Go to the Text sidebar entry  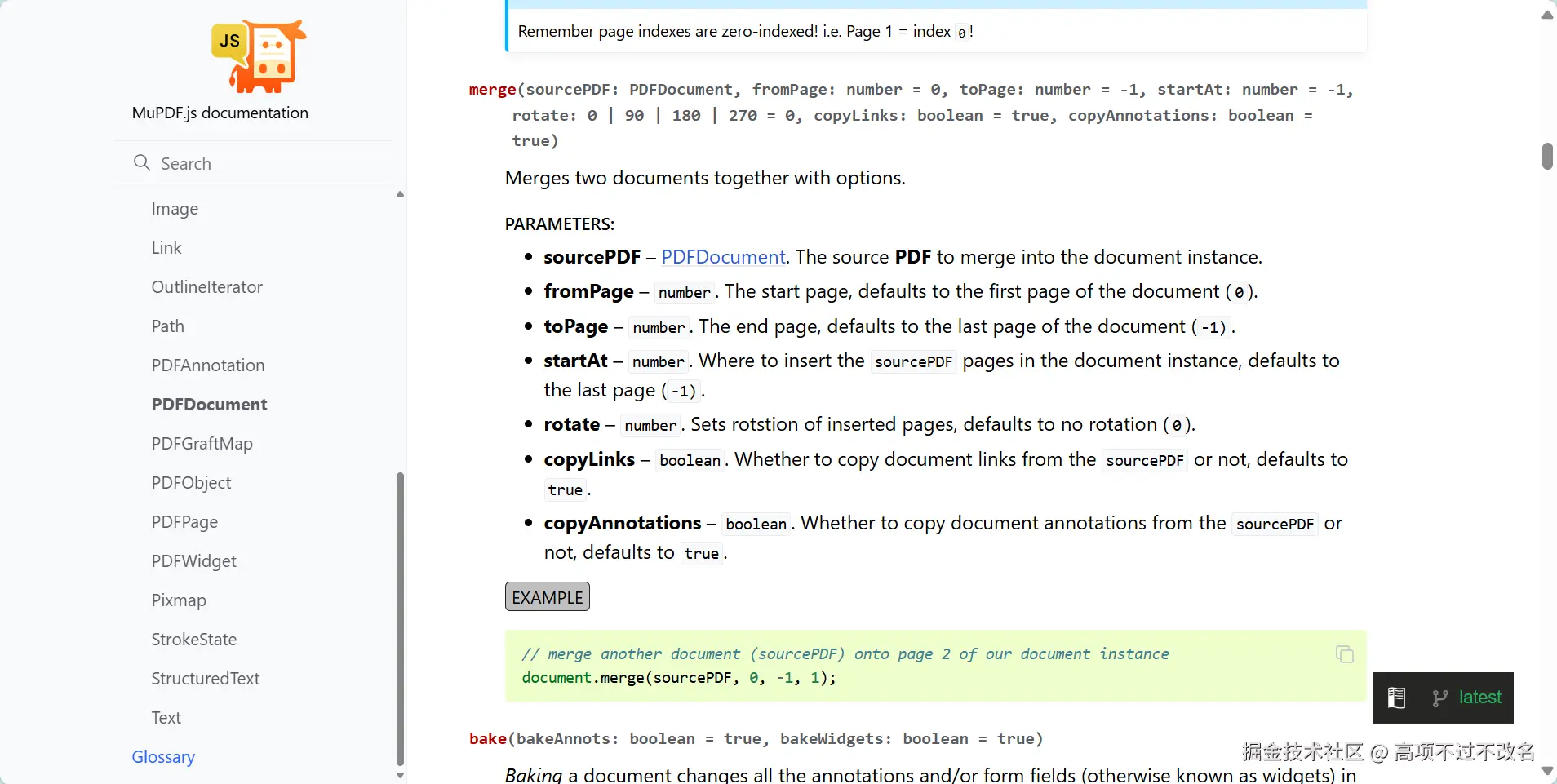click(166, 718)
